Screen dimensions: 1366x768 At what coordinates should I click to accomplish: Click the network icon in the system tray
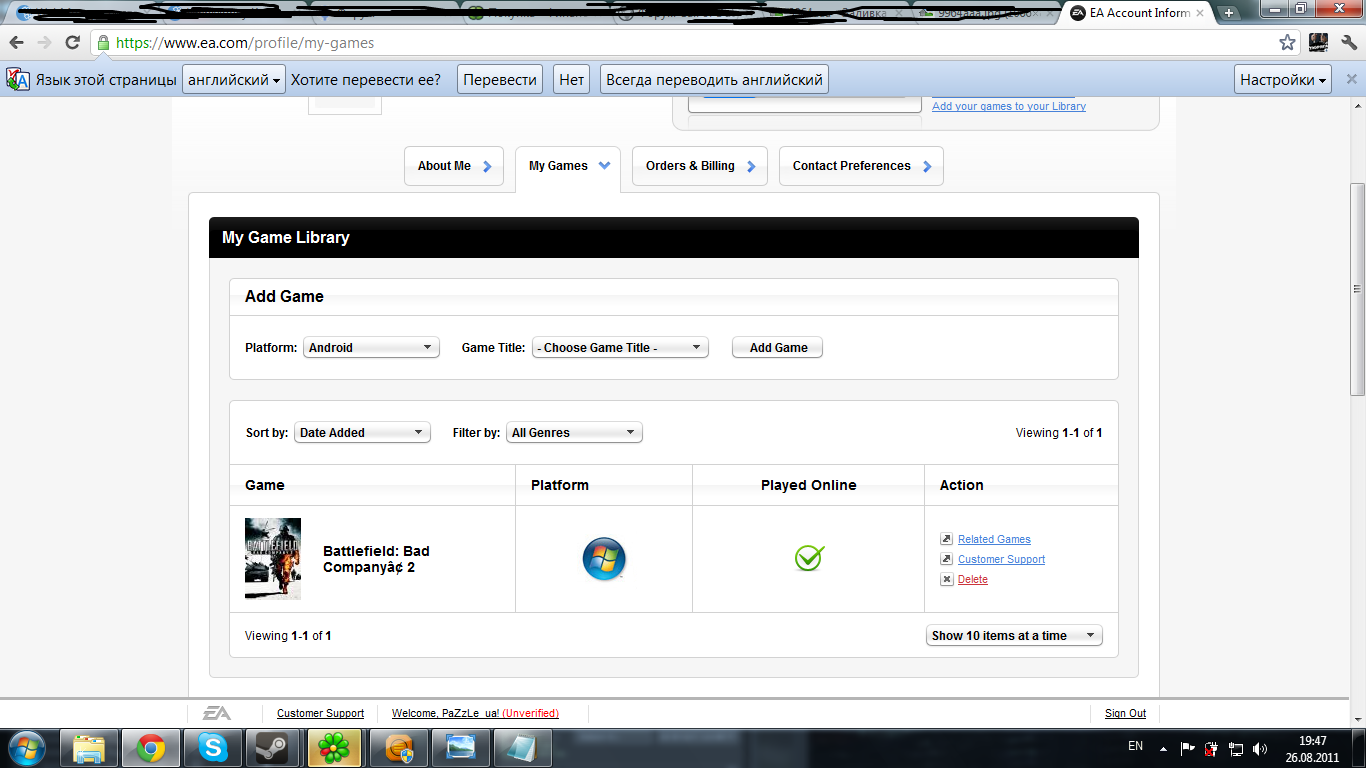(1236, 748)
